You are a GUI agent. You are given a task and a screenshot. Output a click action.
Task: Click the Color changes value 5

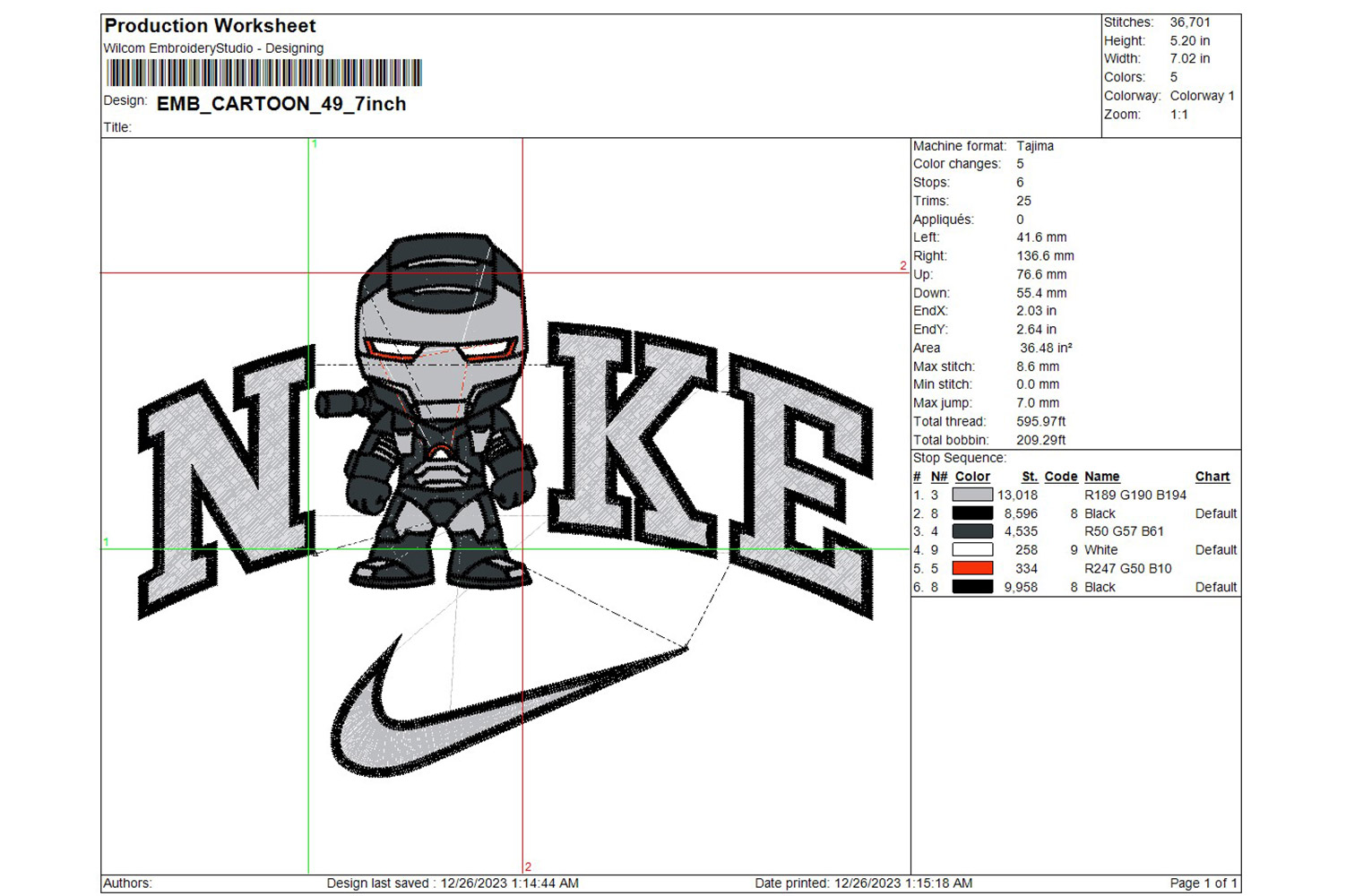click(x=1020, y=164)
